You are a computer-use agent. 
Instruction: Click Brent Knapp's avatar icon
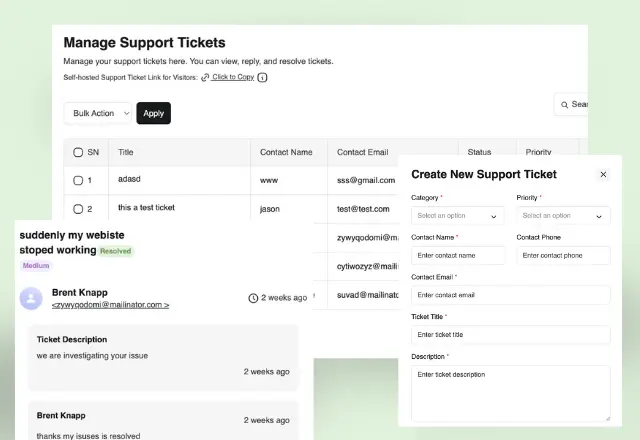coord(31,298)
